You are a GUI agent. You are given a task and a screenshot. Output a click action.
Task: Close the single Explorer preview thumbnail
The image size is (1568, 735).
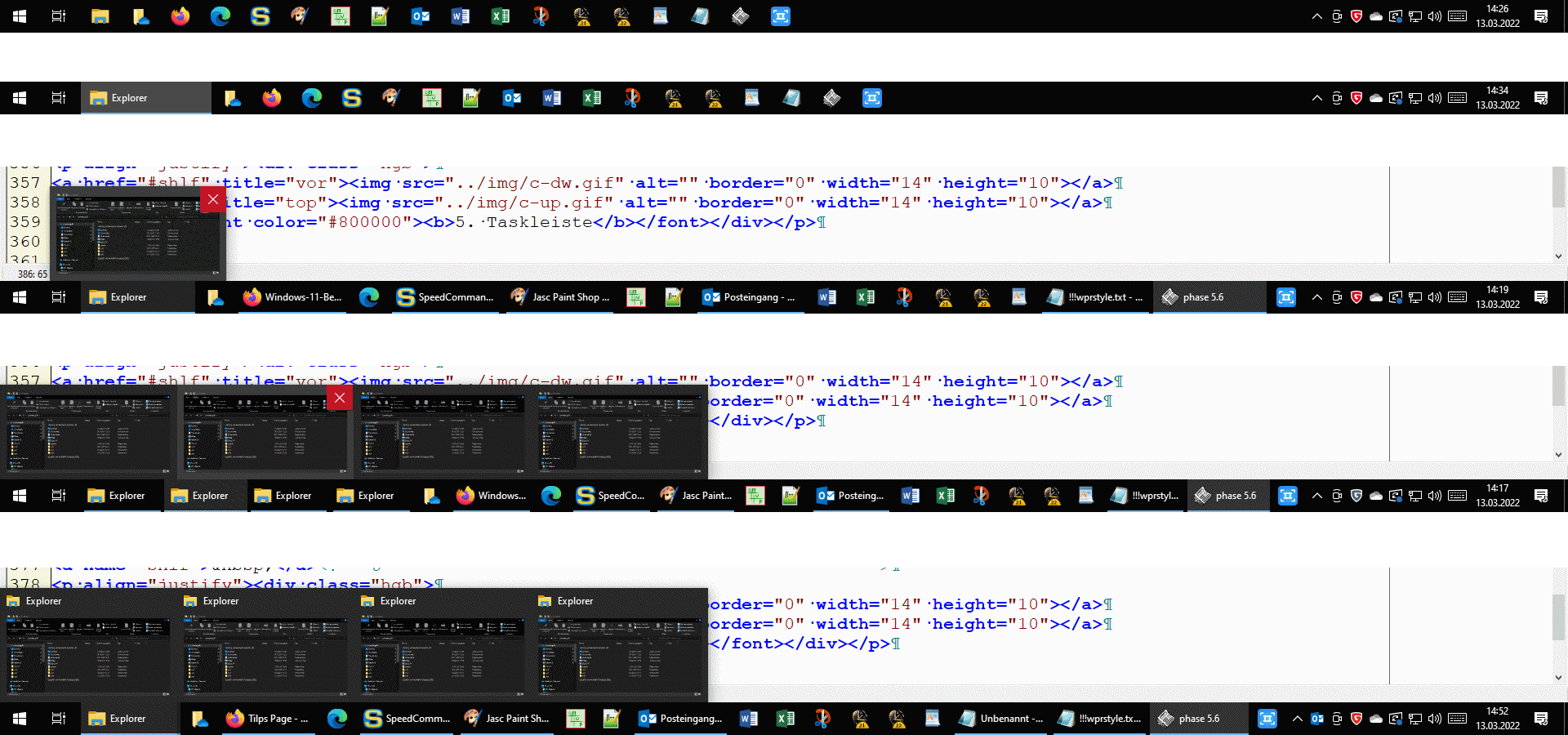[213, 199]
